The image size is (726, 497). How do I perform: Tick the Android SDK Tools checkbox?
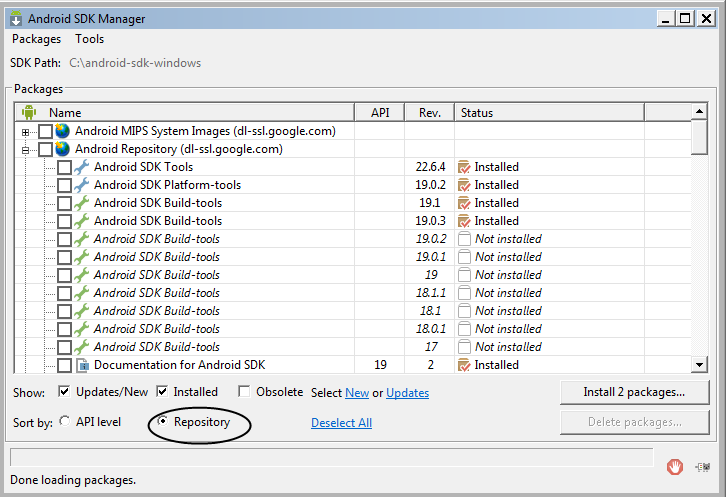coord(64,167)
